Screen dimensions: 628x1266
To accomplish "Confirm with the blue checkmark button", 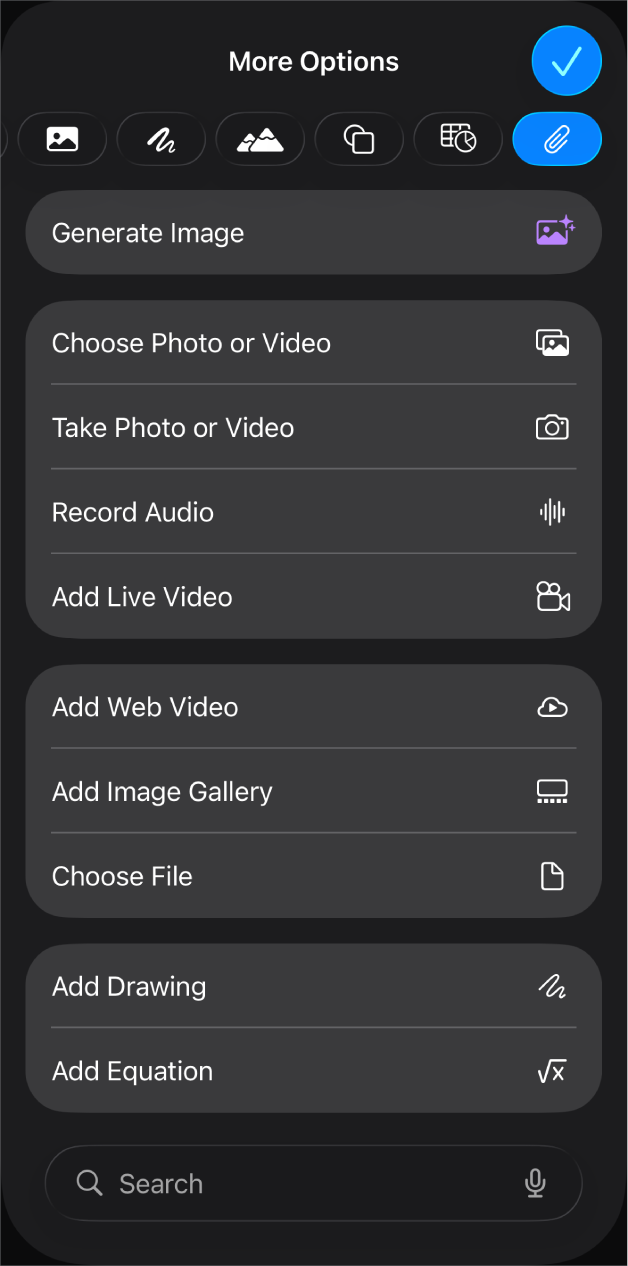I will pos(566,61).
